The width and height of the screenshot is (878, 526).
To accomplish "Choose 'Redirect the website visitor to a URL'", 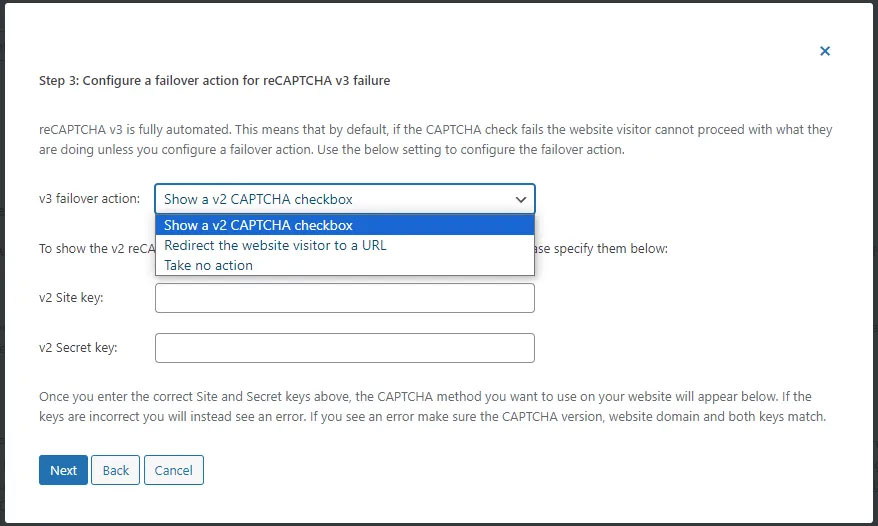I will (345, 245).
